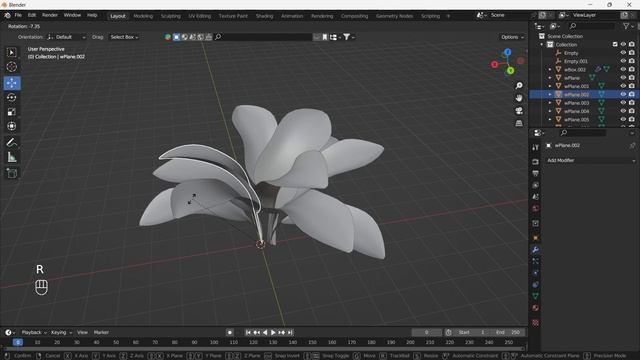Activate the Transform tool
Screen dimensions: 640x360
coord(11,126)
